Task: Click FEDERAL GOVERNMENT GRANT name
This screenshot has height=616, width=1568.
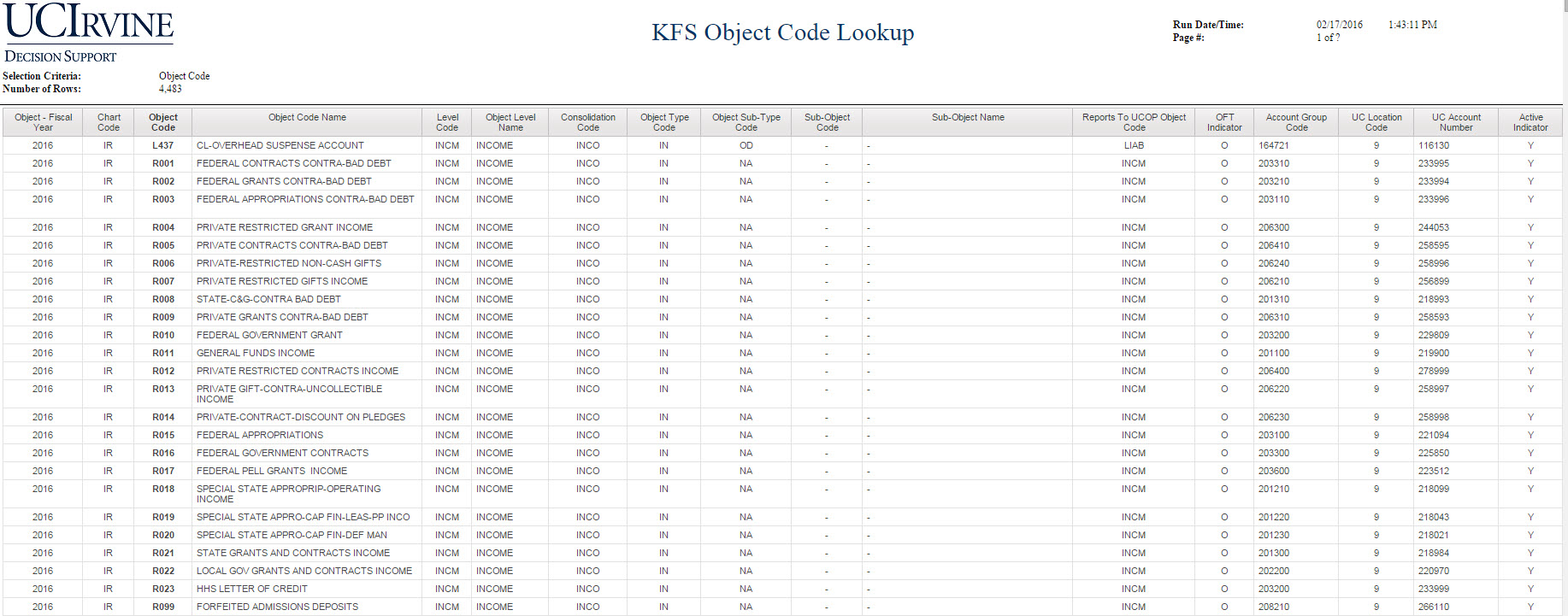Action: [x=269, y=335]
